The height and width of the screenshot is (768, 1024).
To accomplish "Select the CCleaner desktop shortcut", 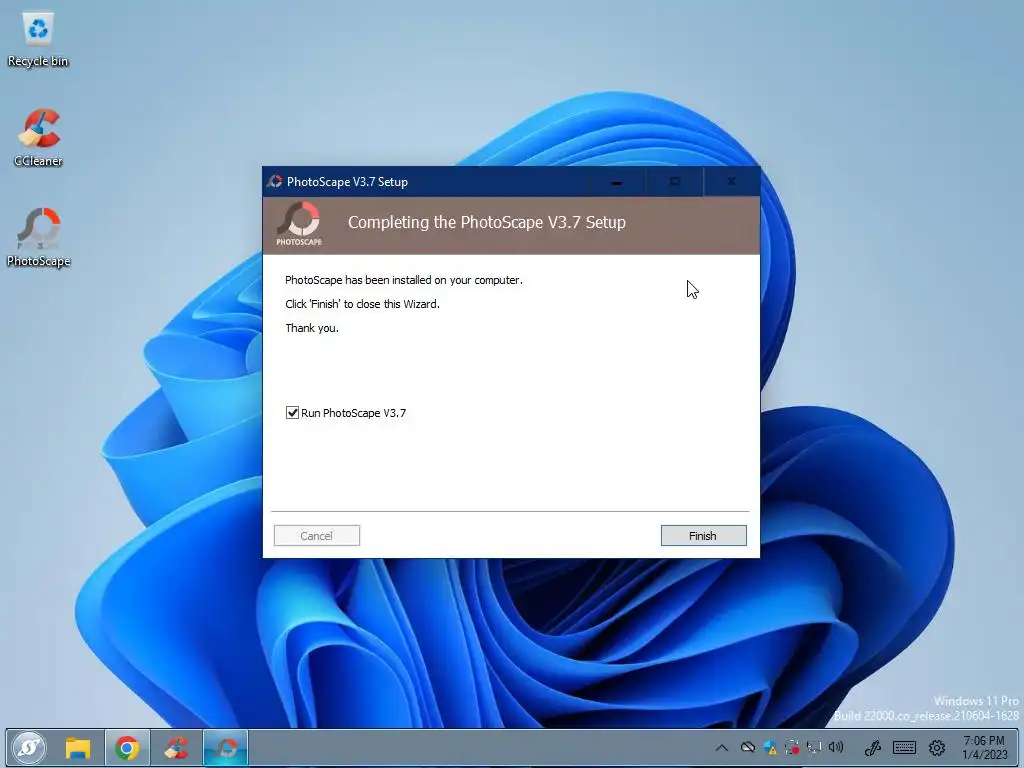I will (39, 138).
